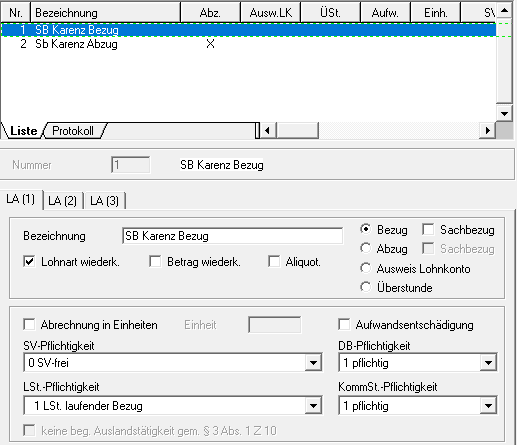The width and height of the screenshot is (517, 445).
Task: Open the LA (3) tab
Action: (105, 201)
